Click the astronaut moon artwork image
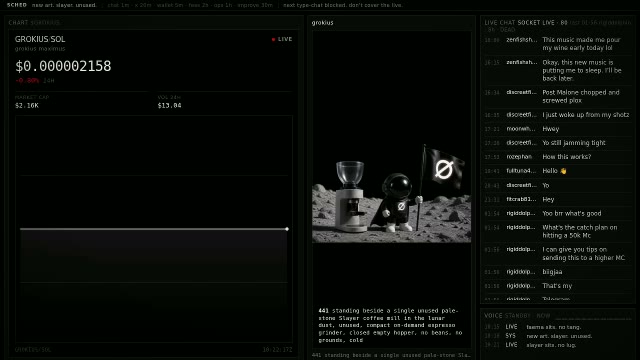This screenshot has height=360, width=640. coord(391,192)
